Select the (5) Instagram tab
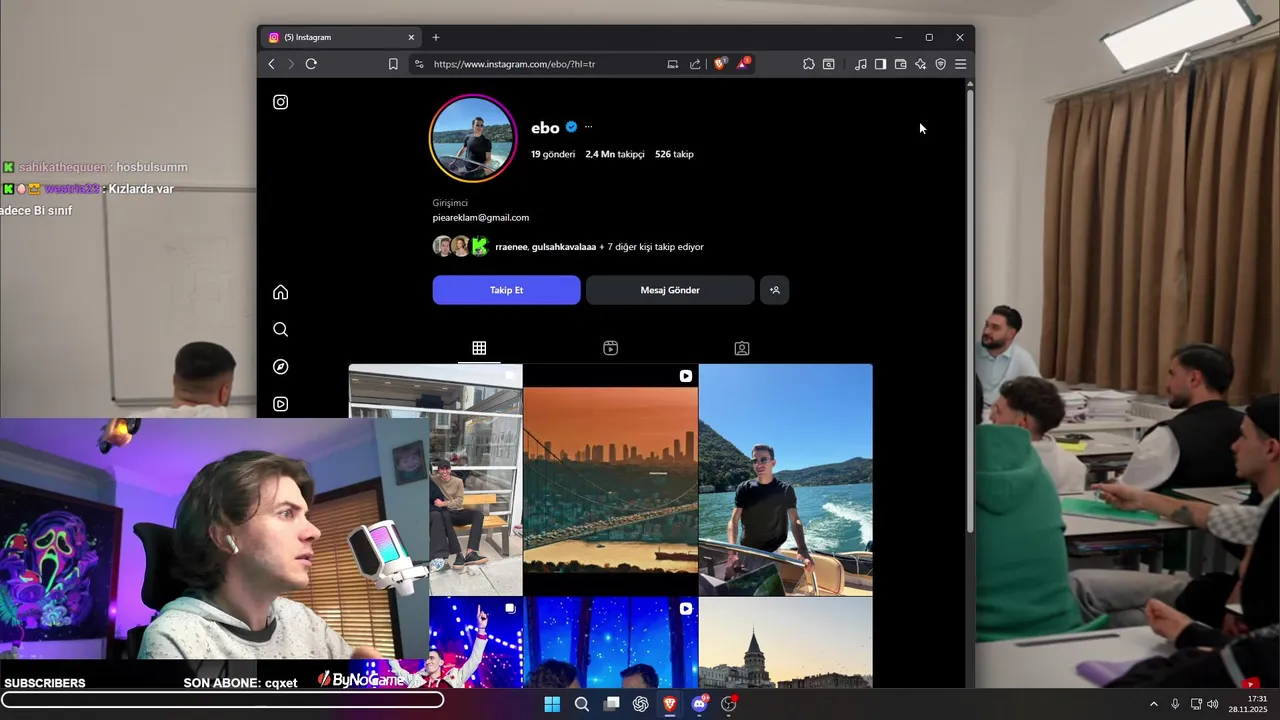The image size is (1280, 720). (340, 37)
